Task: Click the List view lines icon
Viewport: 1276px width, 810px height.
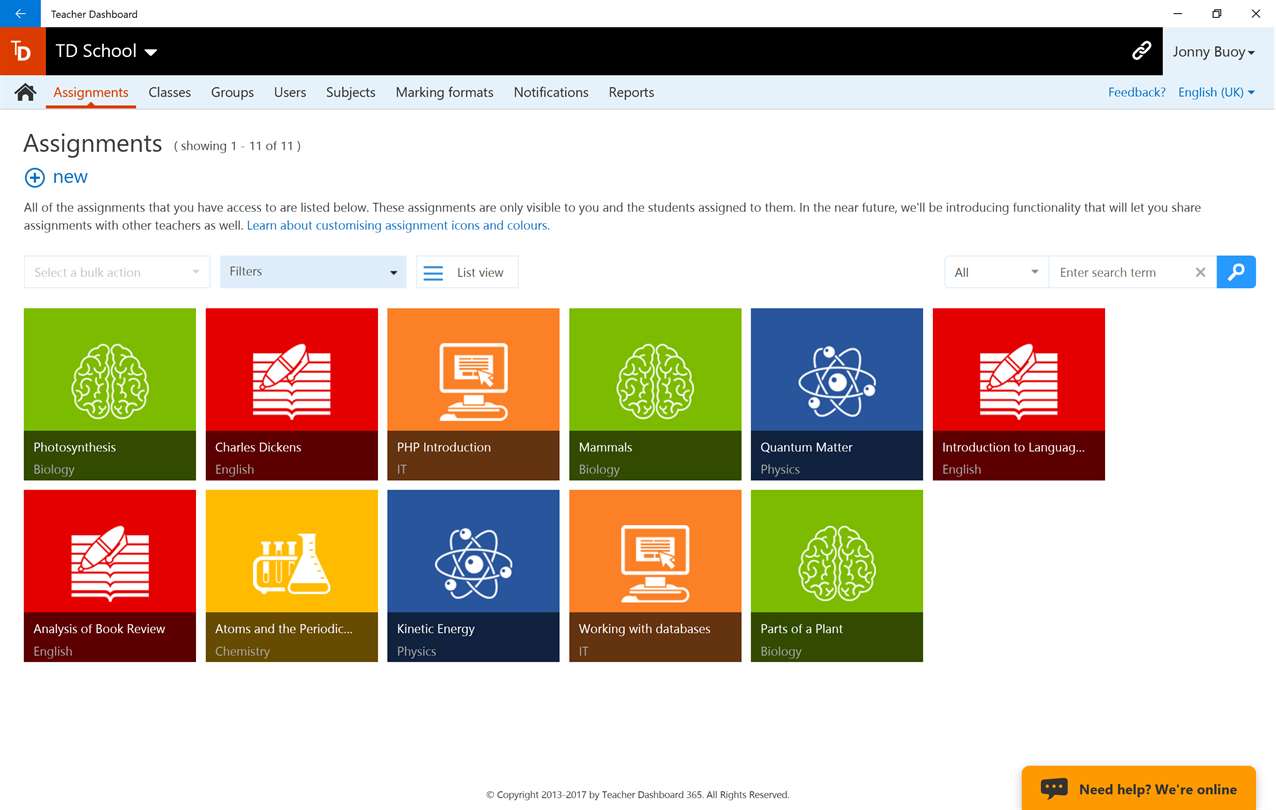Action: (433, 273)
